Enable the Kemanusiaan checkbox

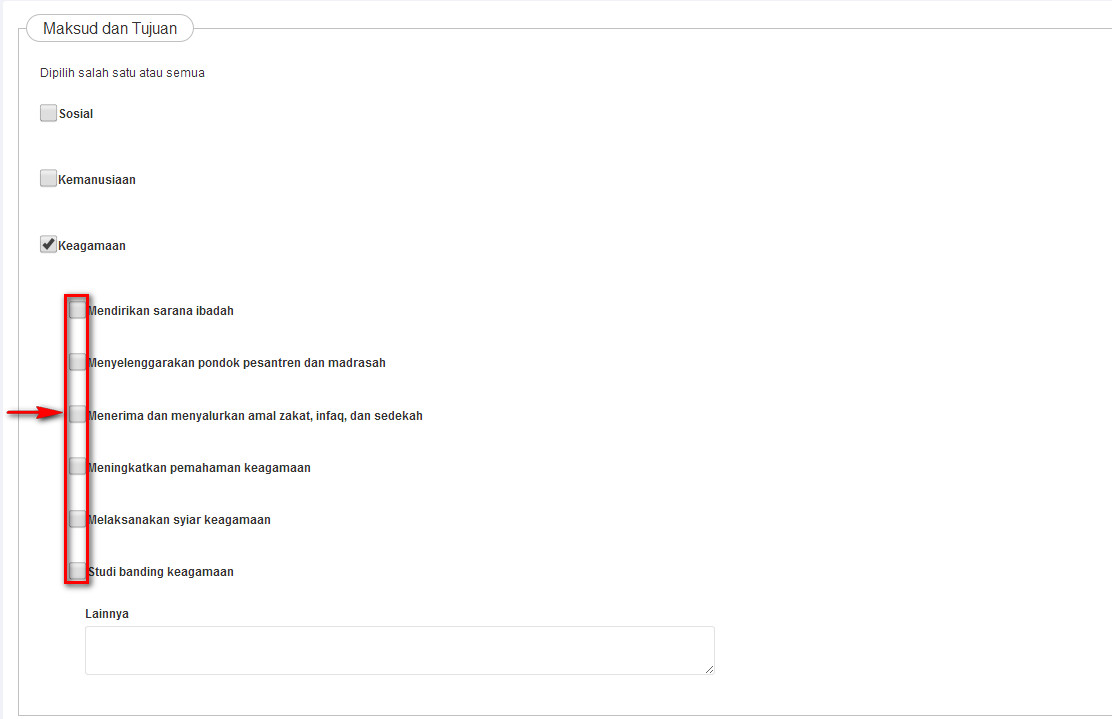point(48,179)
